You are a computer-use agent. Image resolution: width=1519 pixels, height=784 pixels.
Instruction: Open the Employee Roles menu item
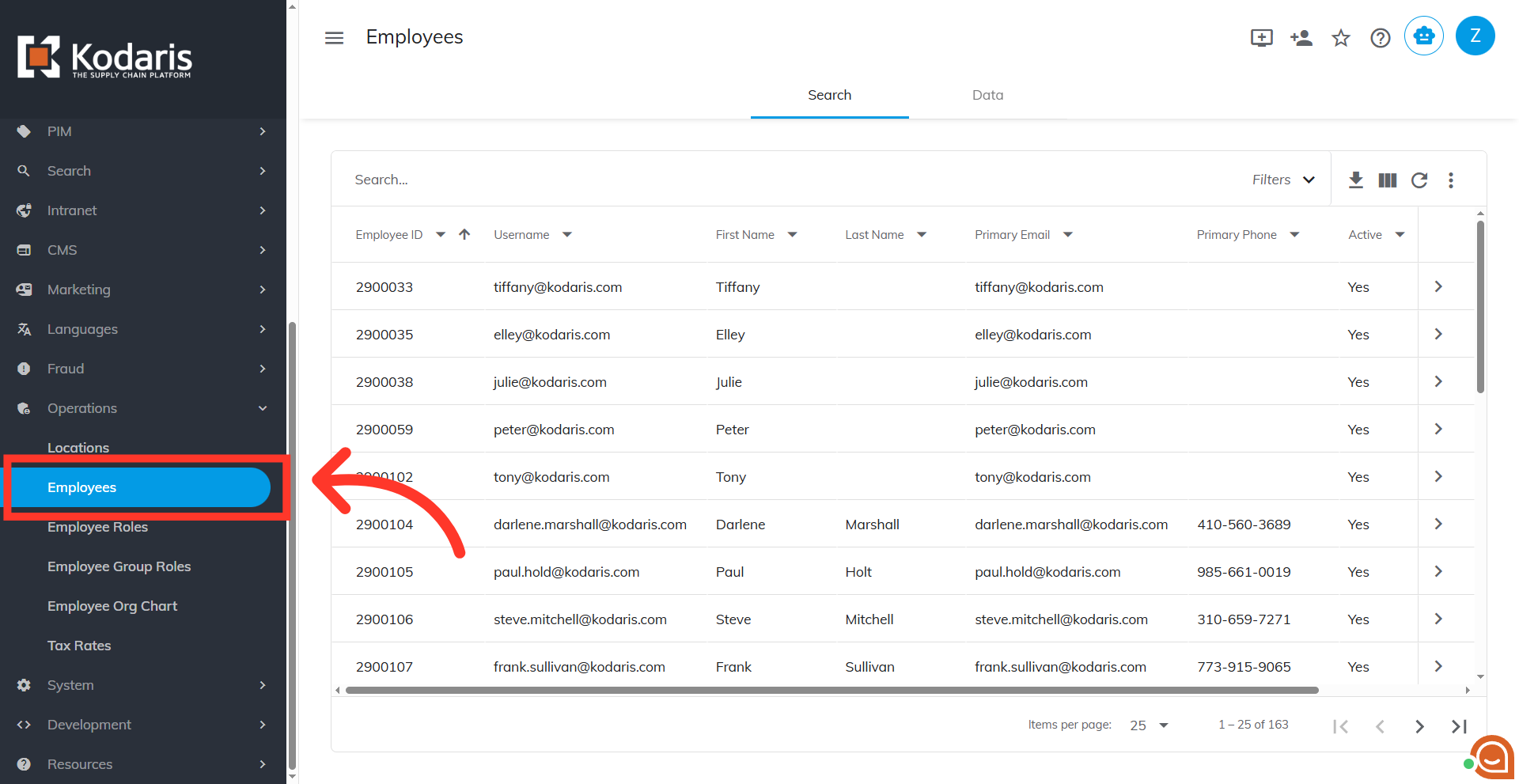[x=97, y=527]
